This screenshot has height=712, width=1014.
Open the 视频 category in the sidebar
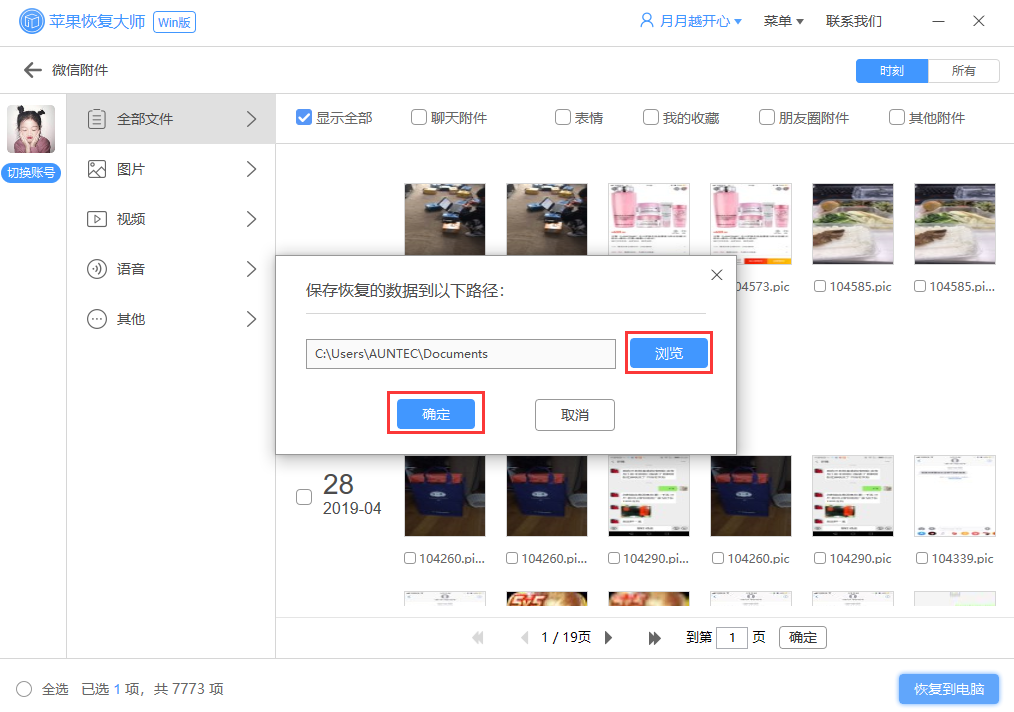pyautogui.click(x=97, y=218)
